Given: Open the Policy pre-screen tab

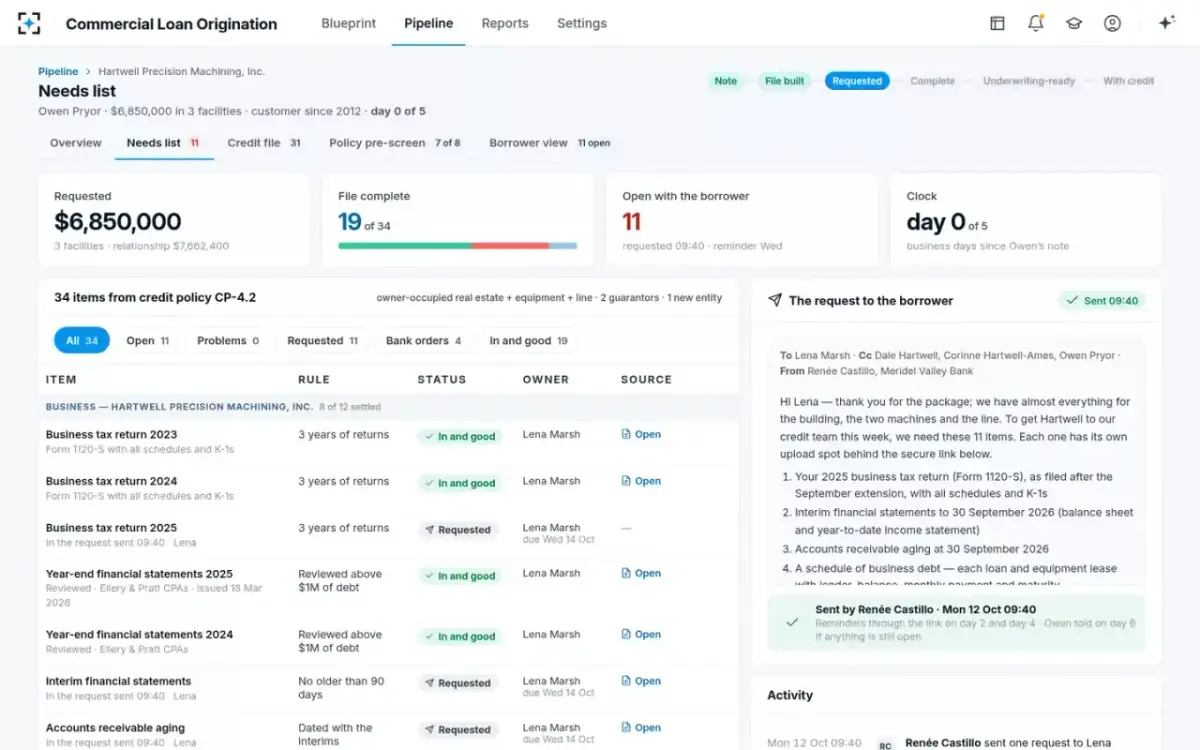Looking at the screenshot, I should tap(395, 143).
